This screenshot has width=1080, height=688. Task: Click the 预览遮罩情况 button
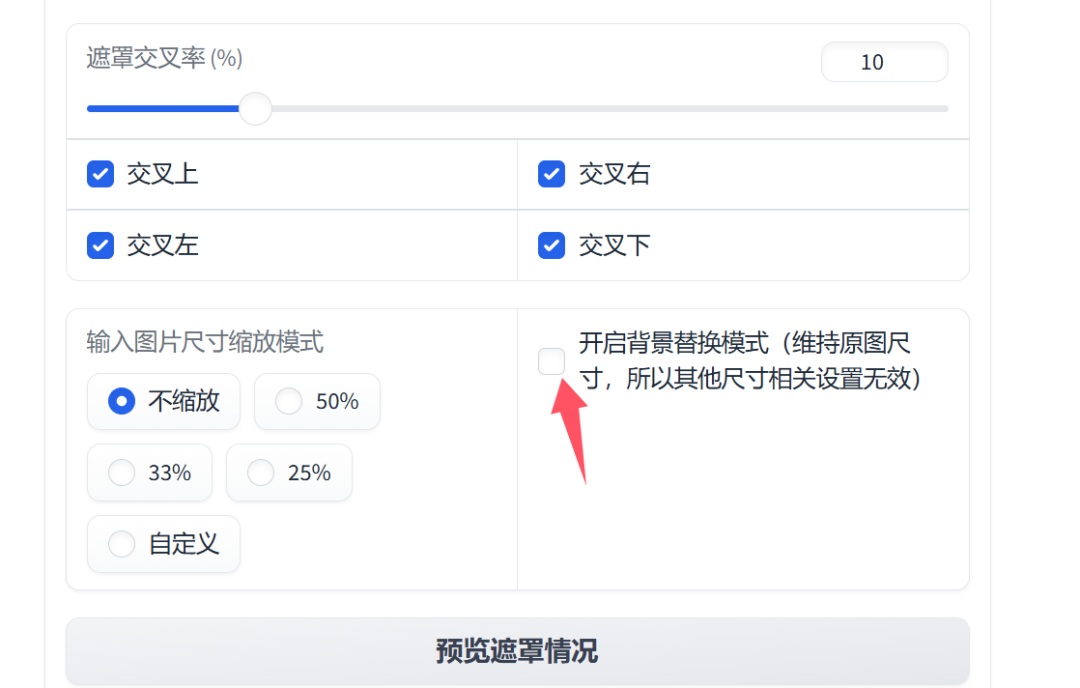tap(517, 651)
